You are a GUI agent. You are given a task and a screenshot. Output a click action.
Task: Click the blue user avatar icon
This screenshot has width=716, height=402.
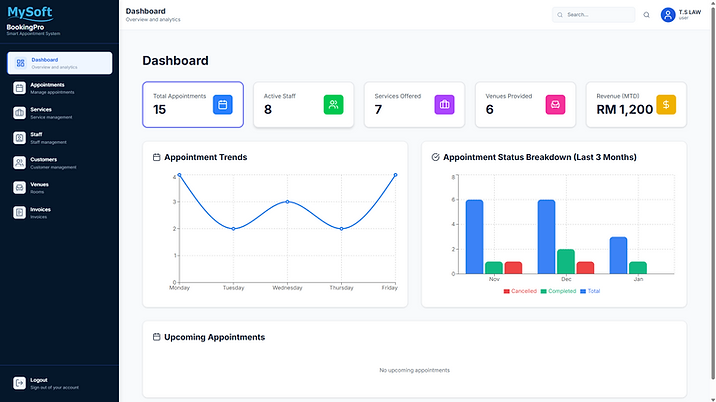point(668,15)
